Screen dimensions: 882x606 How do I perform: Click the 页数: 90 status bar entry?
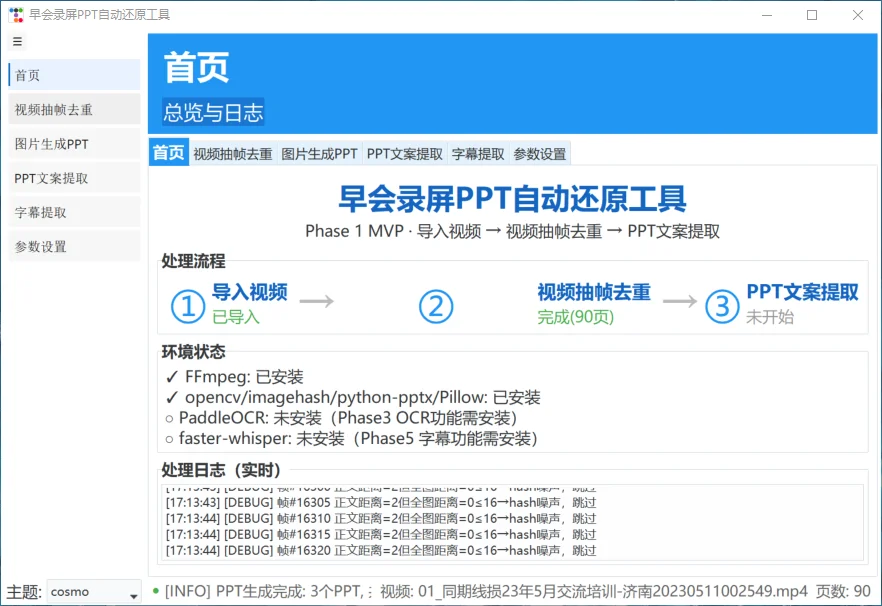pos(843,591)
